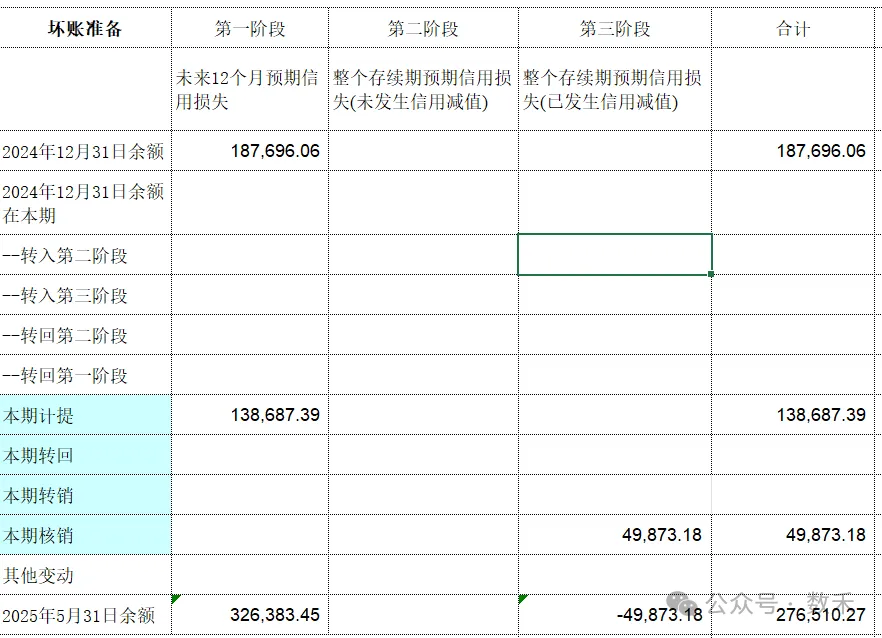Select the --转入第三阶段 row label
The image size is (882, 638).
(85, 295)
